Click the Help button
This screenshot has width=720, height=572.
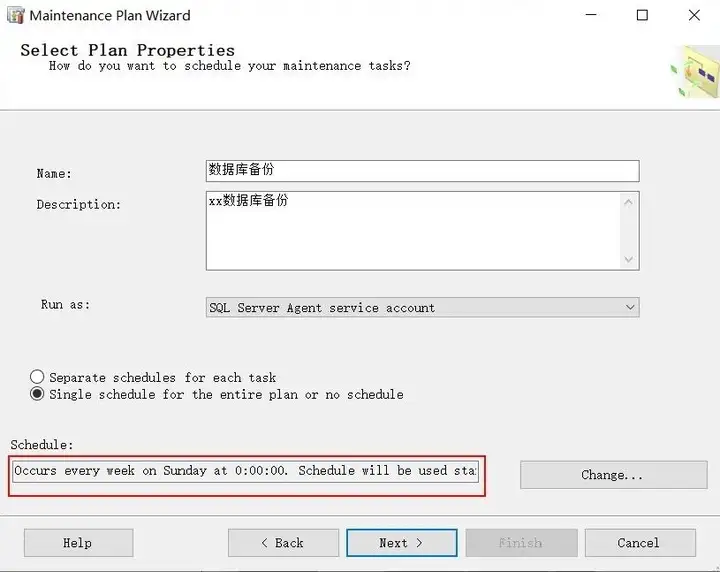coord(78,543)
